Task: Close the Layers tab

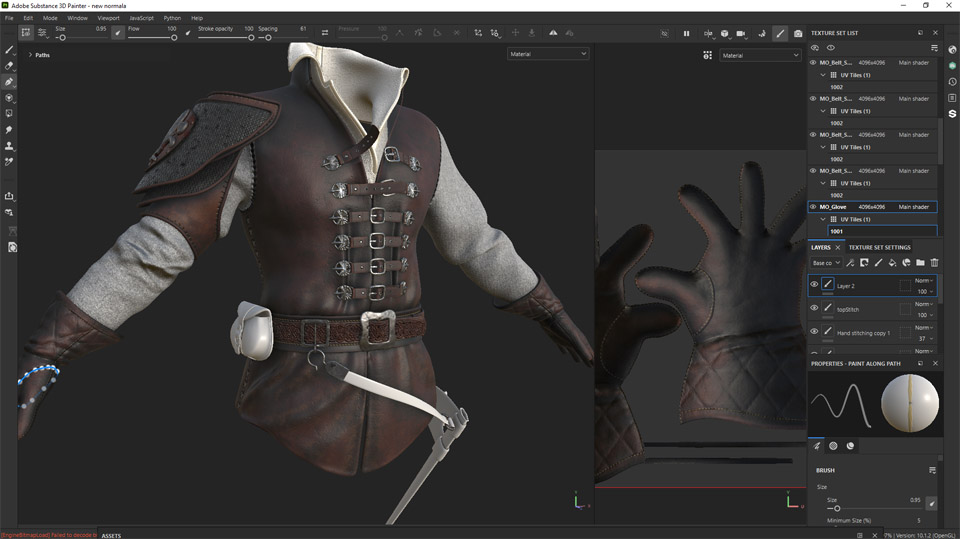Action: pyautogui.click(x=838, y=247)
